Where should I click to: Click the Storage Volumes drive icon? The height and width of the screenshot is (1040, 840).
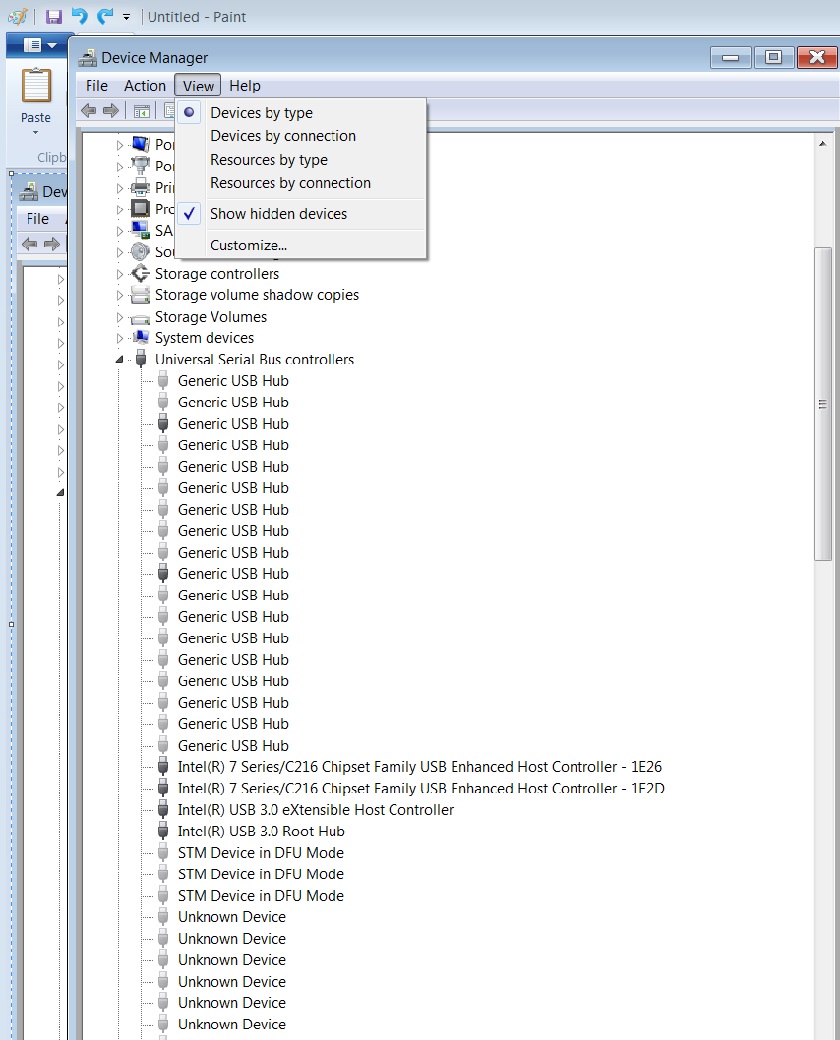[x=141, y=318]
